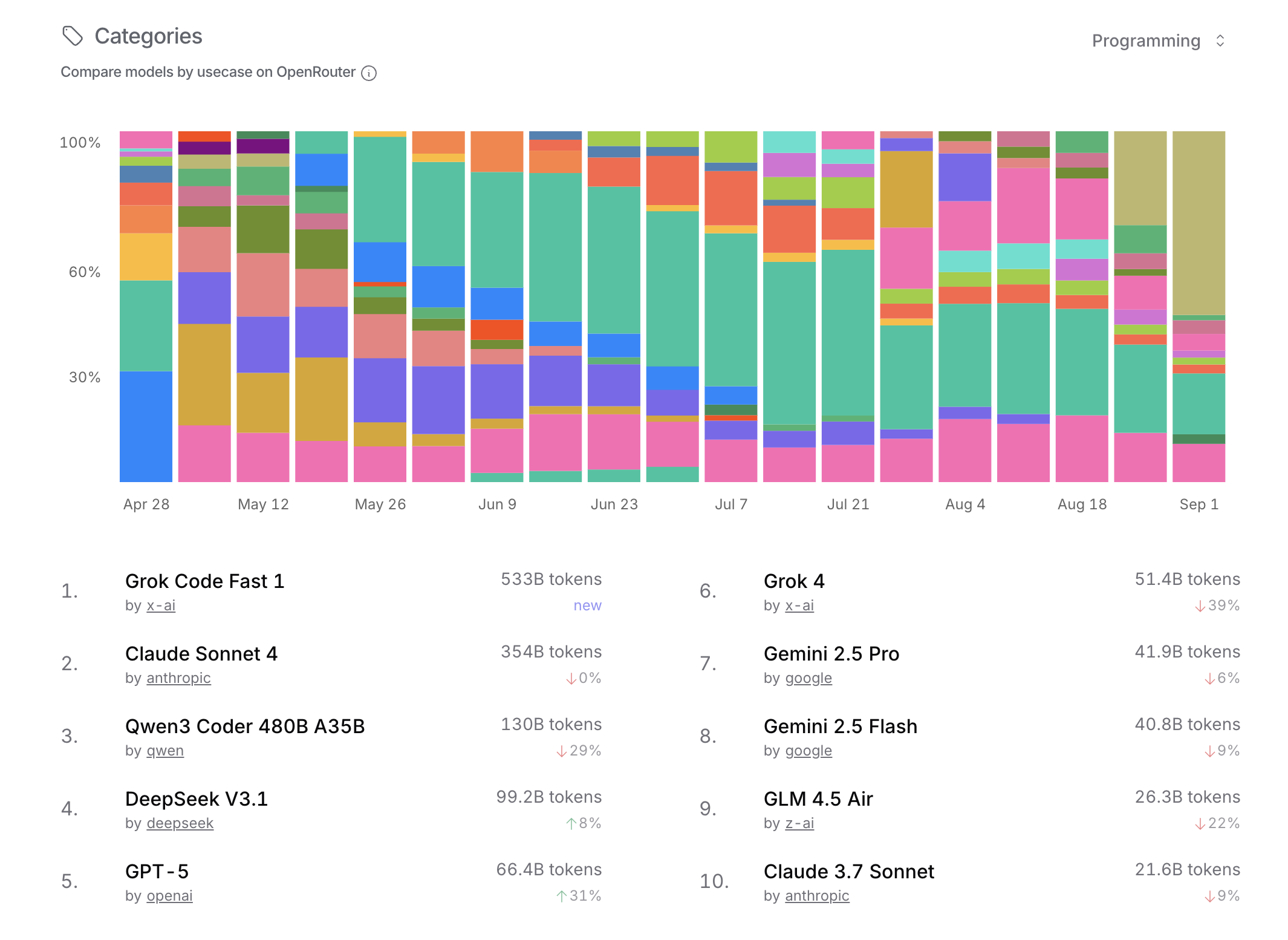Open the Programming category dropdown
The image size is (1288, 940).
(x=1146, y=41)
